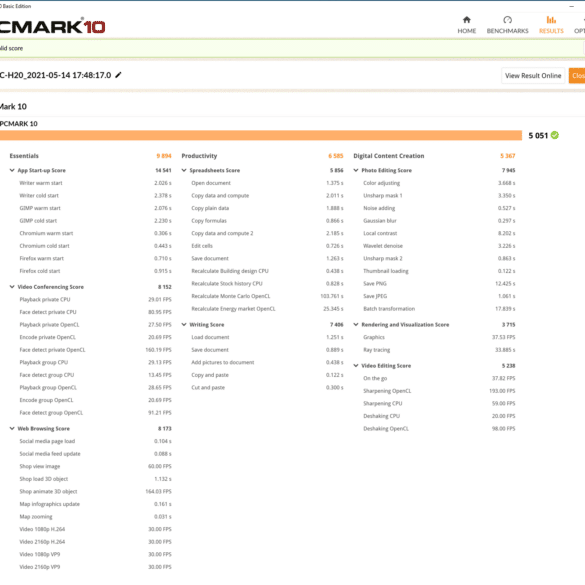
Task: Collapse the Video Conferencing Score section
Action: (x=12, y=287)
